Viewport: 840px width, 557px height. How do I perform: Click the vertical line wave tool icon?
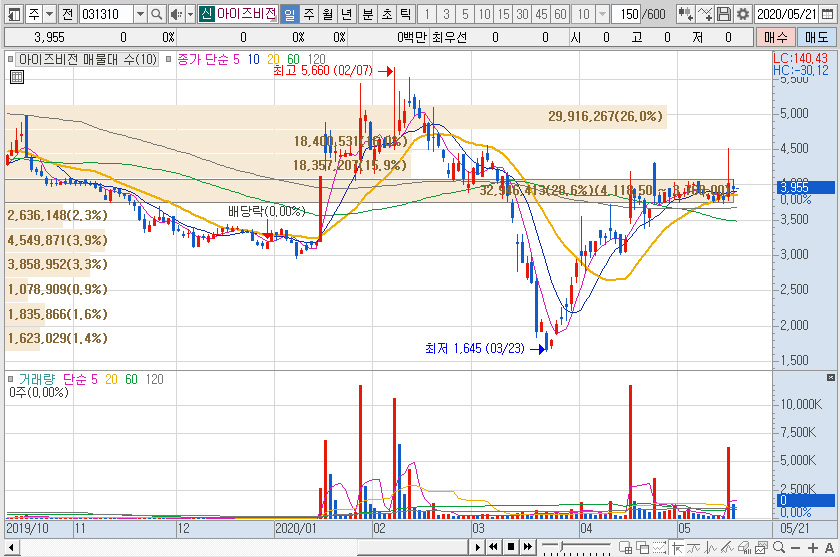710,547
